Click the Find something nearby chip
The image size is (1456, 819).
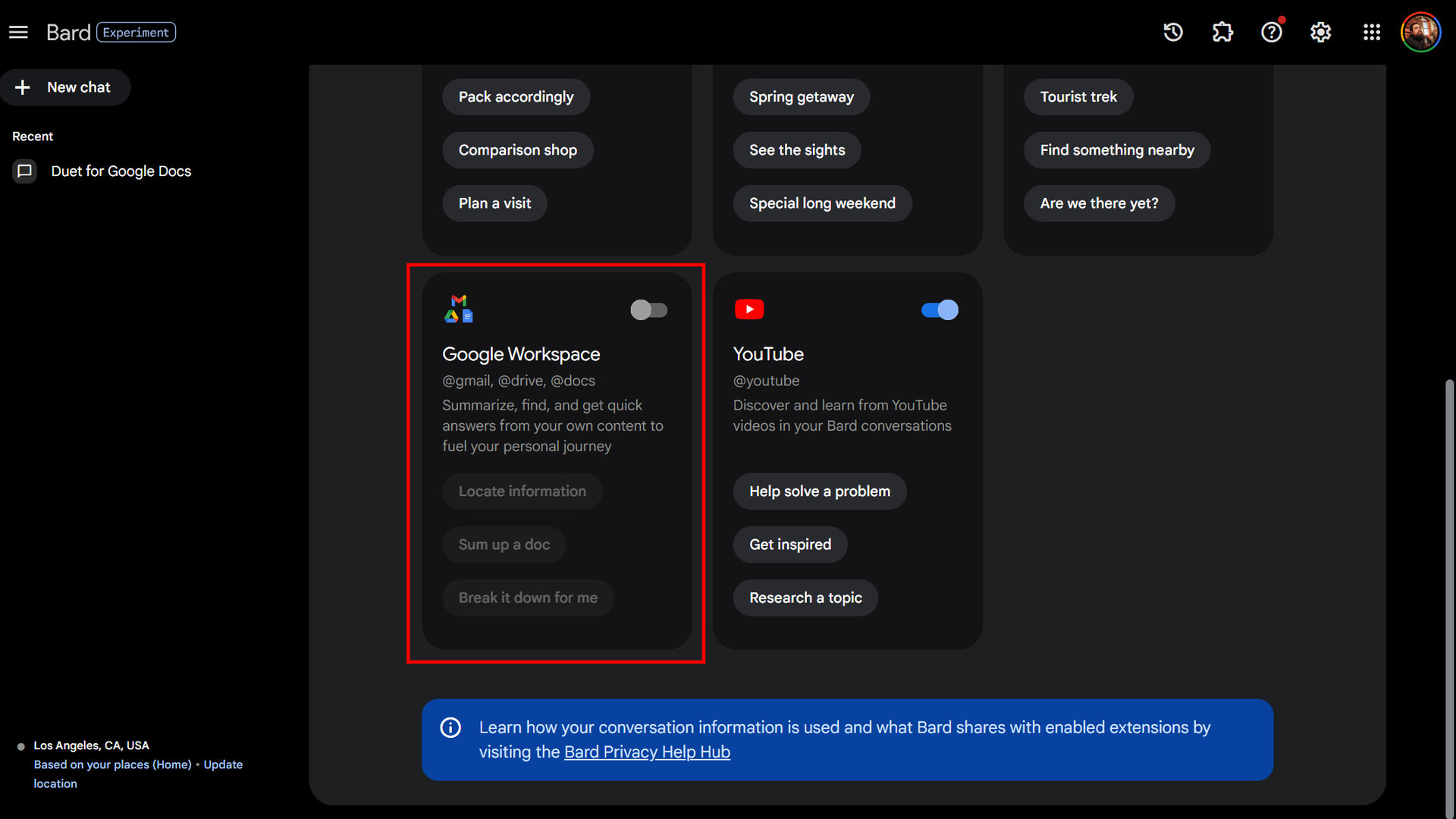point(1116,150)
